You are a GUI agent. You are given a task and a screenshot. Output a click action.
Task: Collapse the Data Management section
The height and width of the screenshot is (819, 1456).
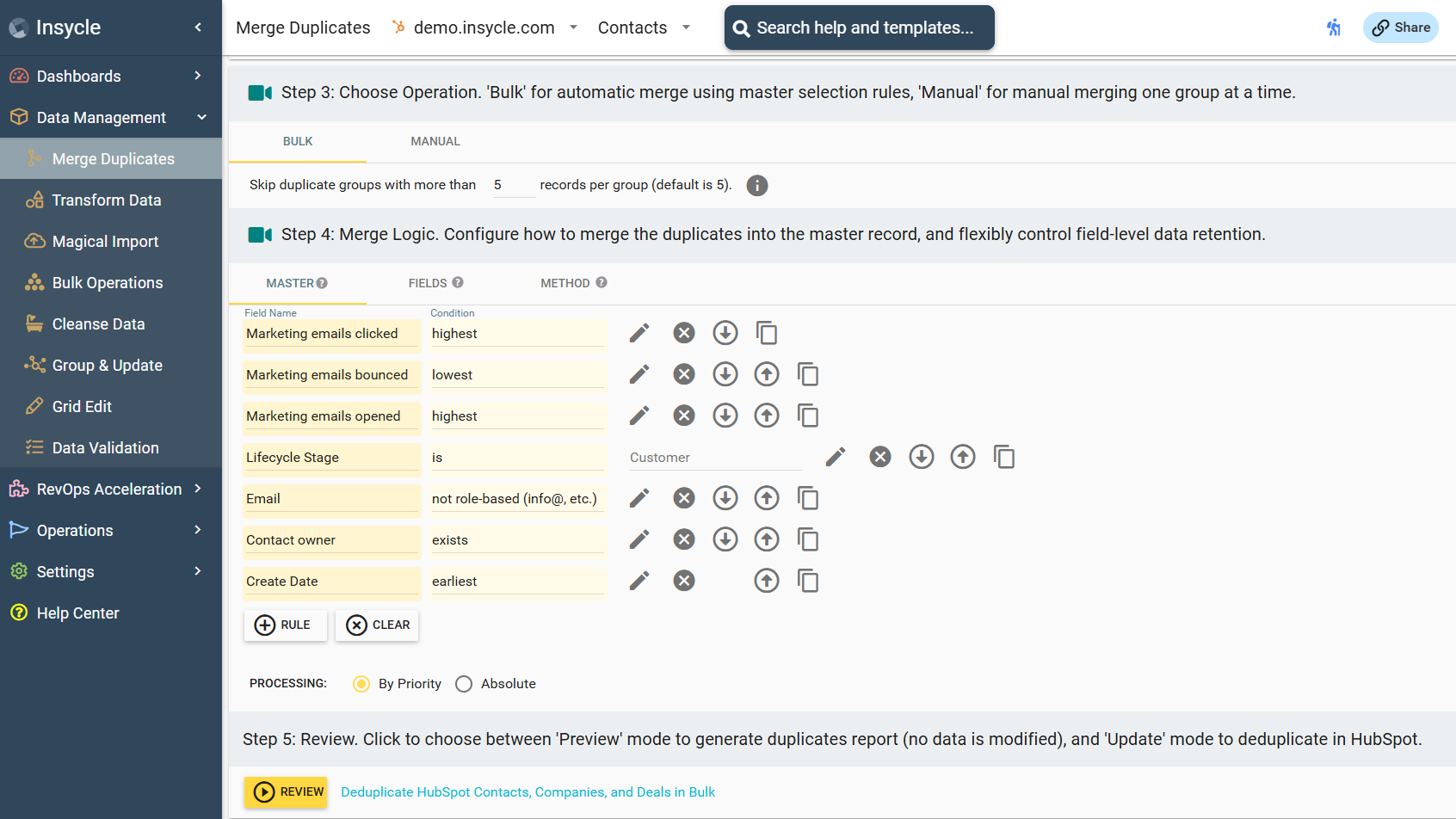click(x=201, y=117)
